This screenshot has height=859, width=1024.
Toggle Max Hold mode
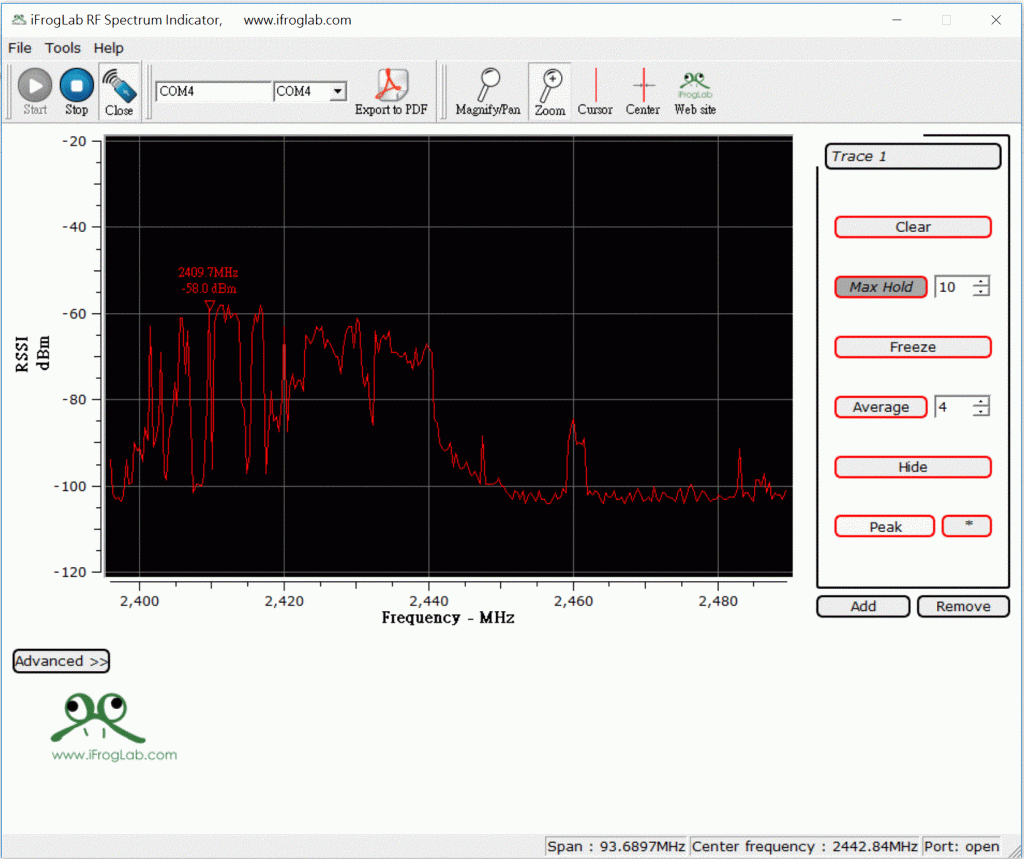880,287
